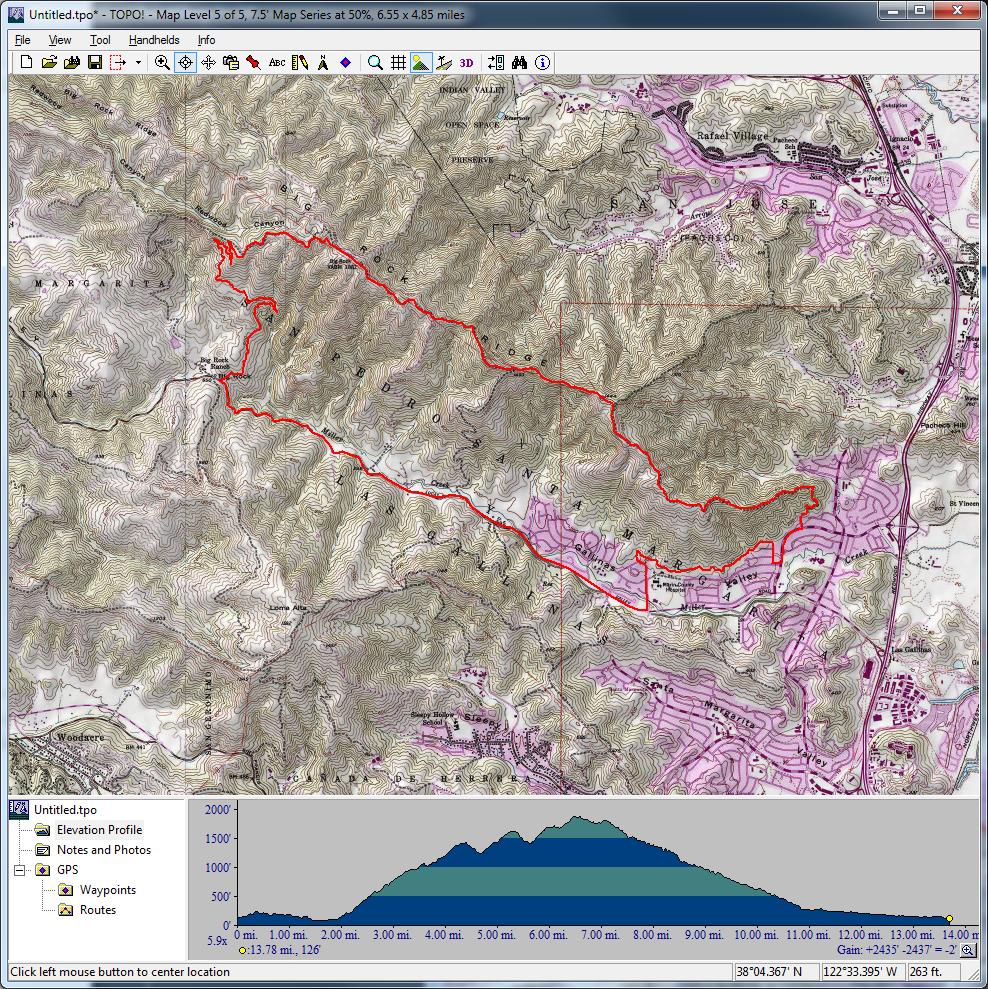The height and width of the screenshot is (989, 988).
Task: Choose the ABC text label tool
Action: coord(277,62)
